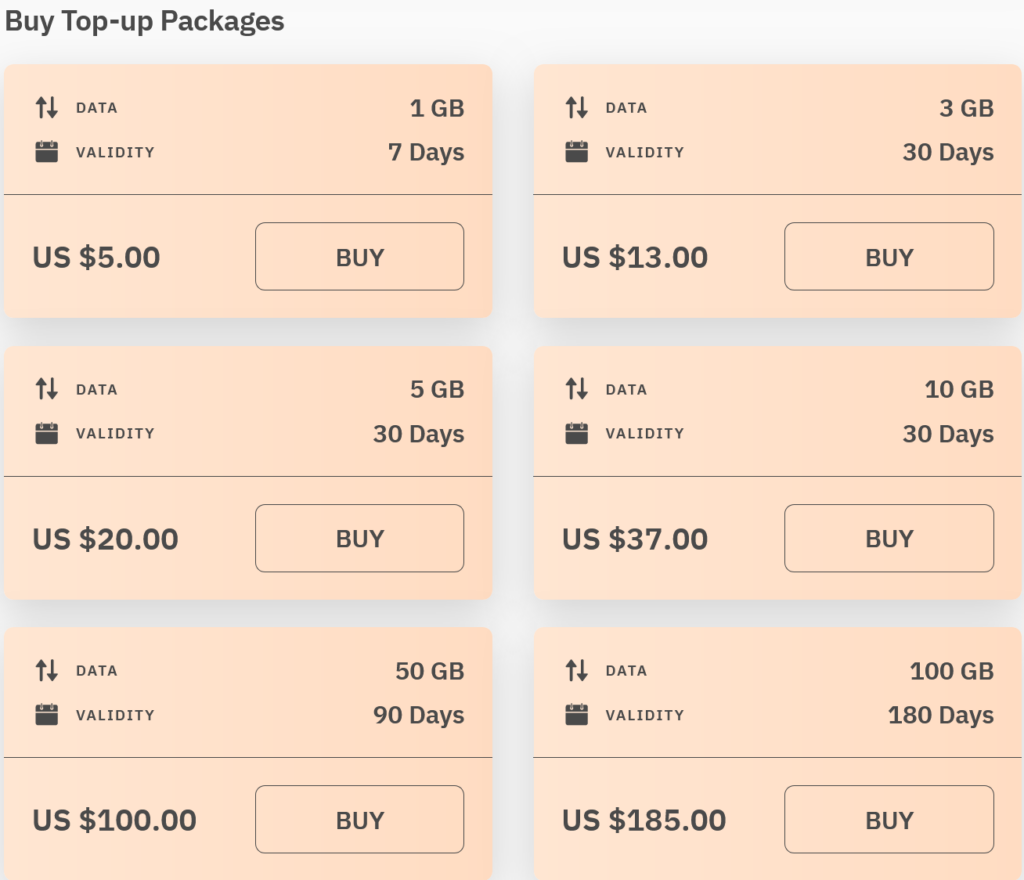Click the calendar icon in 7 Days package
This screenshot has height=880, width=1024.
47,153
